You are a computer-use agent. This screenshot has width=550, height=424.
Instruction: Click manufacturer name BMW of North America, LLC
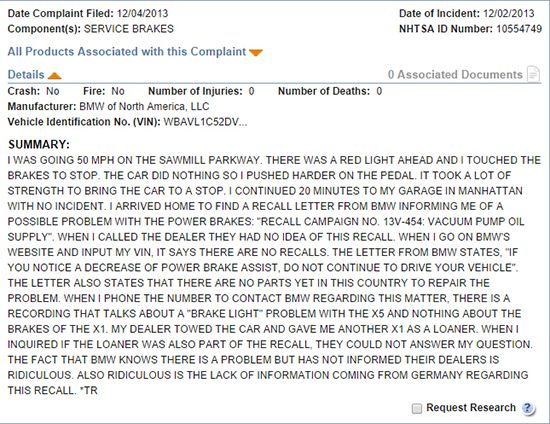[144, 106]
